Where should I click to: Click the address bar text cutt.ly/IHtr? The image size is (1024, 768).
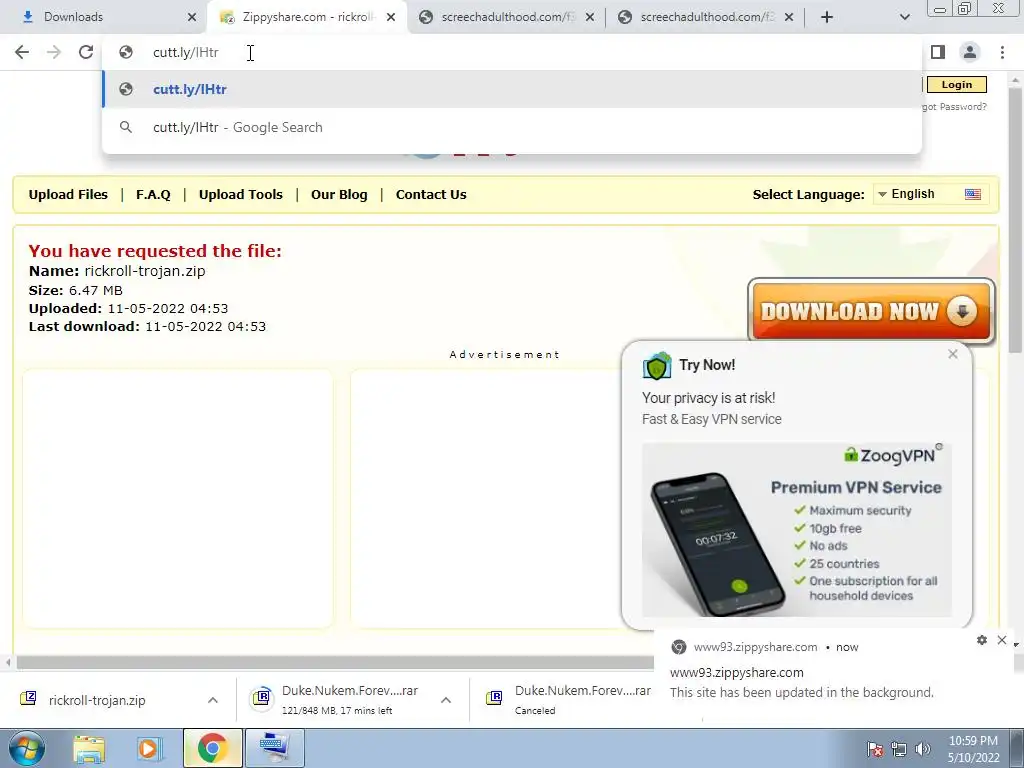pyautogui.click(x=185, y=52)
